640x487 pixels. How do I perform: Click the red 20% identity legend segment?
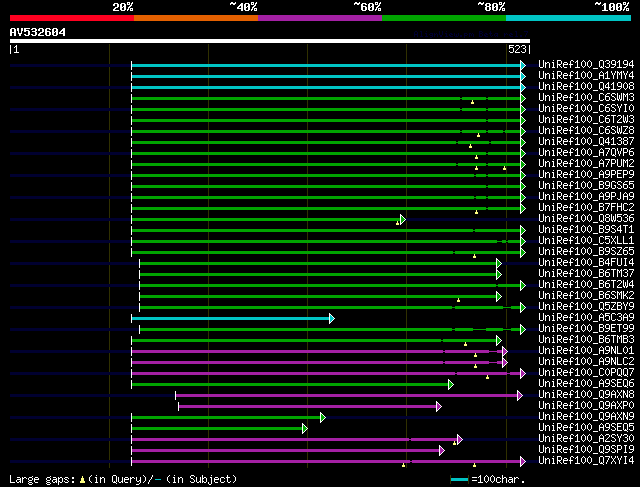tap(72, 18)
